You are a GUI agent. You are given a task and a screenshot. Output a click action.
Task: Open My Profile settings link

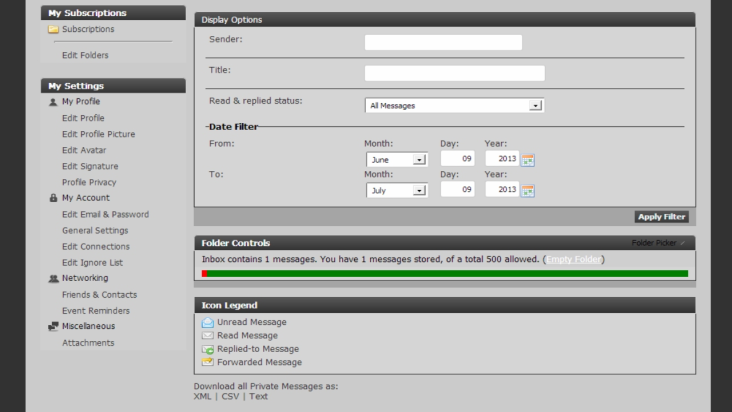pyautogui.click(x=81, y=101)
